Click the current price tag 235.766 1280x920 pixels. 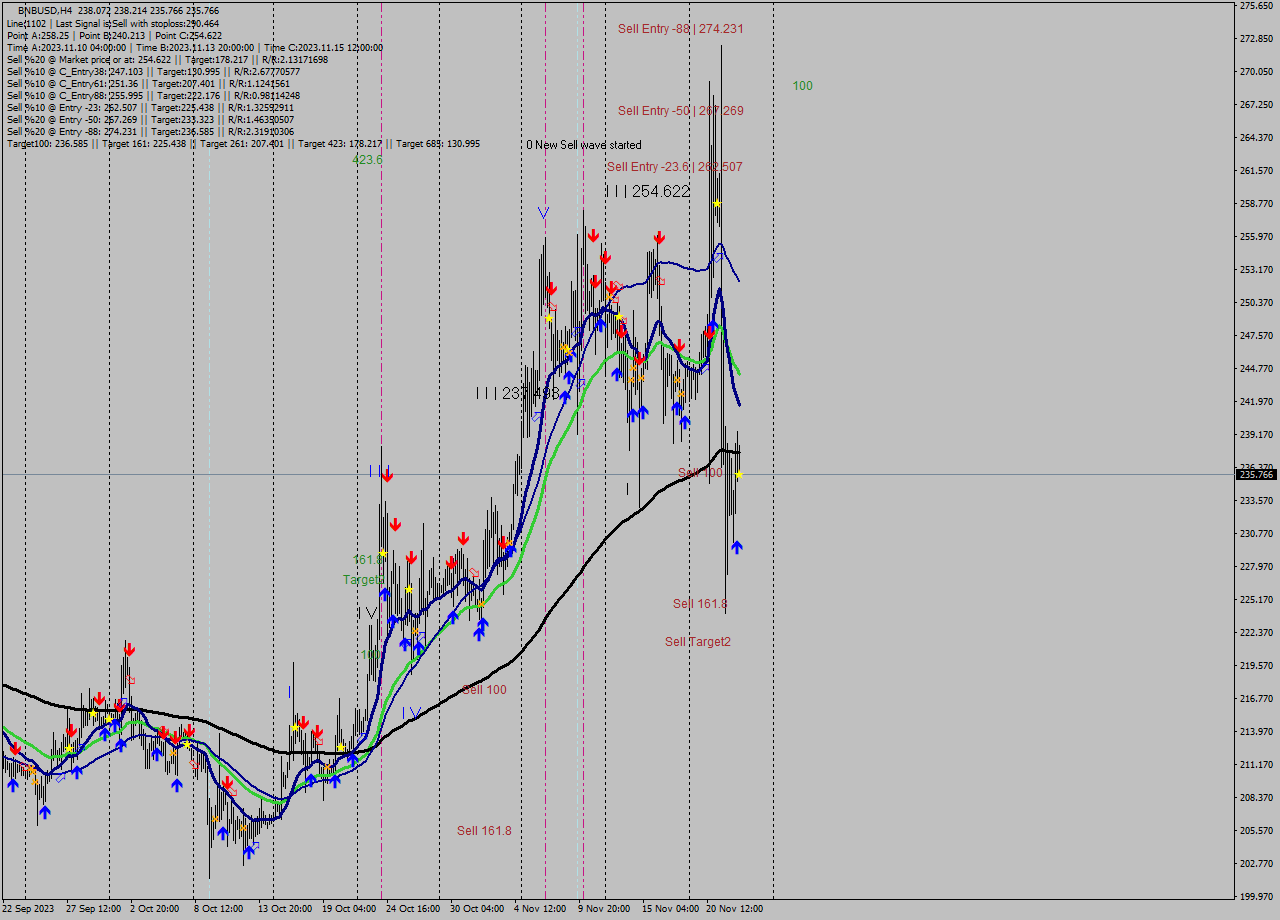point(1257,475)
